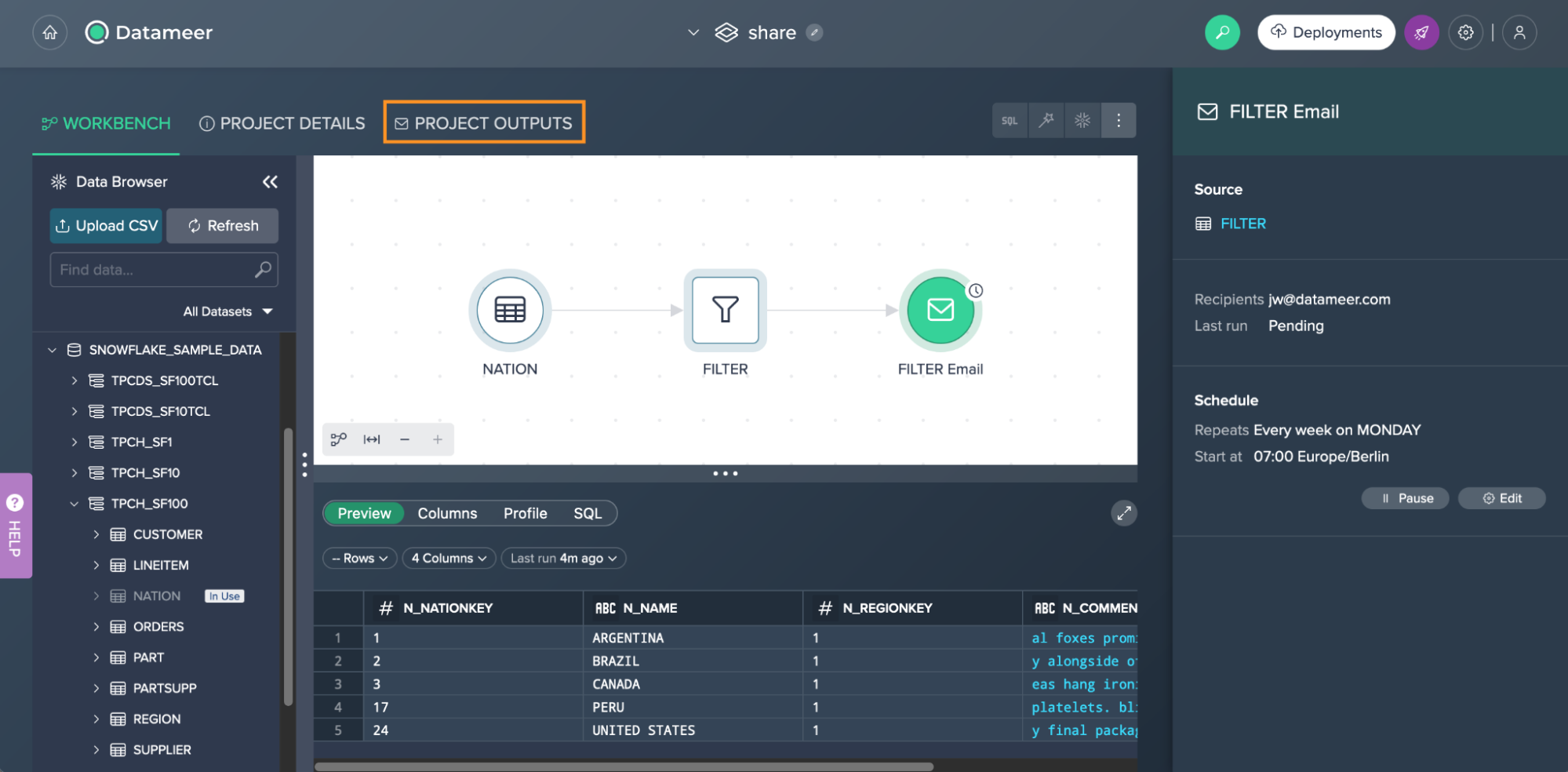
Task: Click the Upload CSV button
Action: (106, 226)
